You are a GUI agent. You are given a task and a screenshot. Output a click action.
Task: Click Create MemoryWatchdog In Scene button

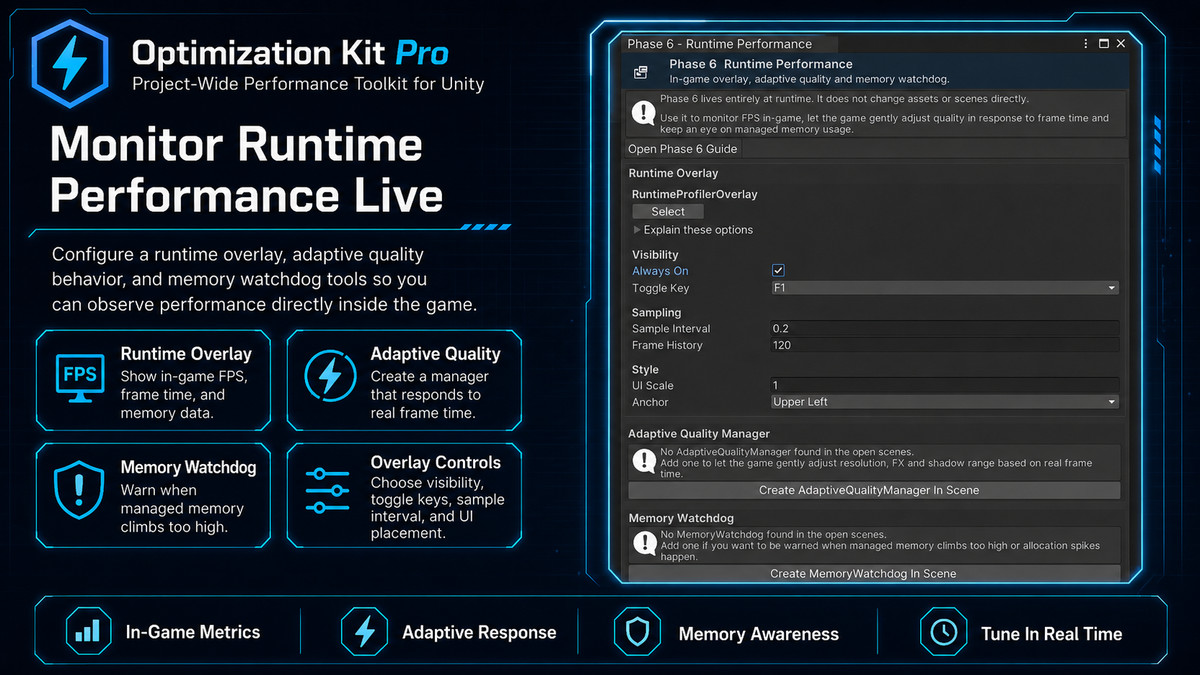point(874,574)
